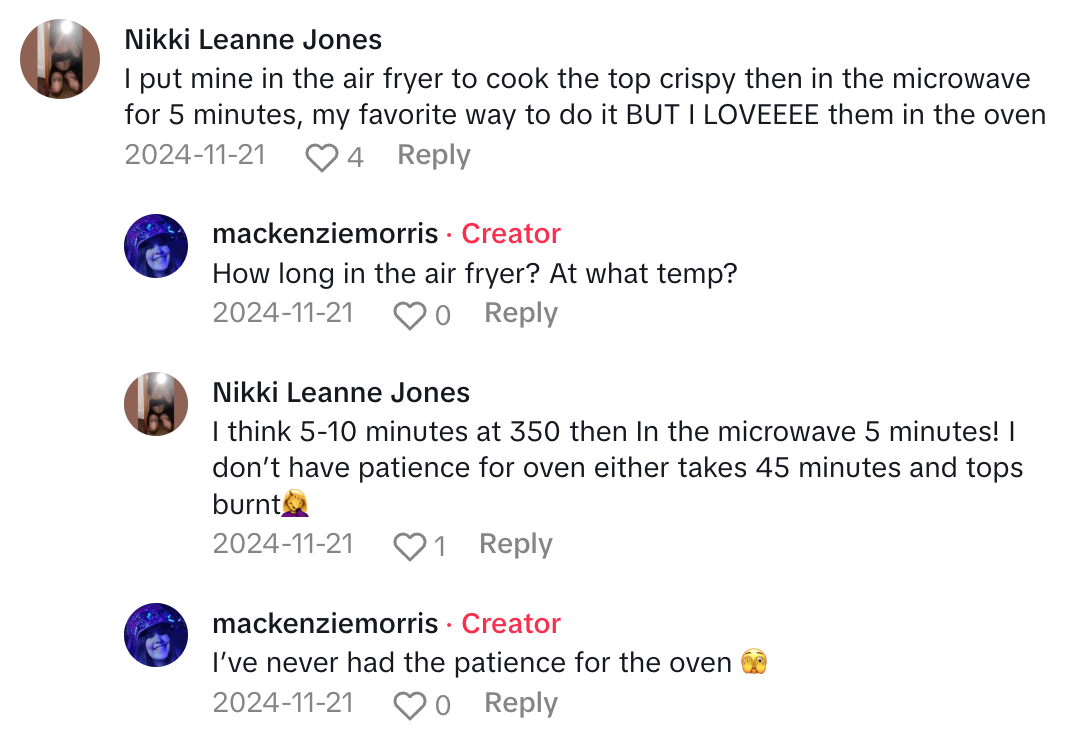Reply to the "5-10 minutes at 350" comment
The height and width of the screenshot is (752, 1082).
[515, 544]
